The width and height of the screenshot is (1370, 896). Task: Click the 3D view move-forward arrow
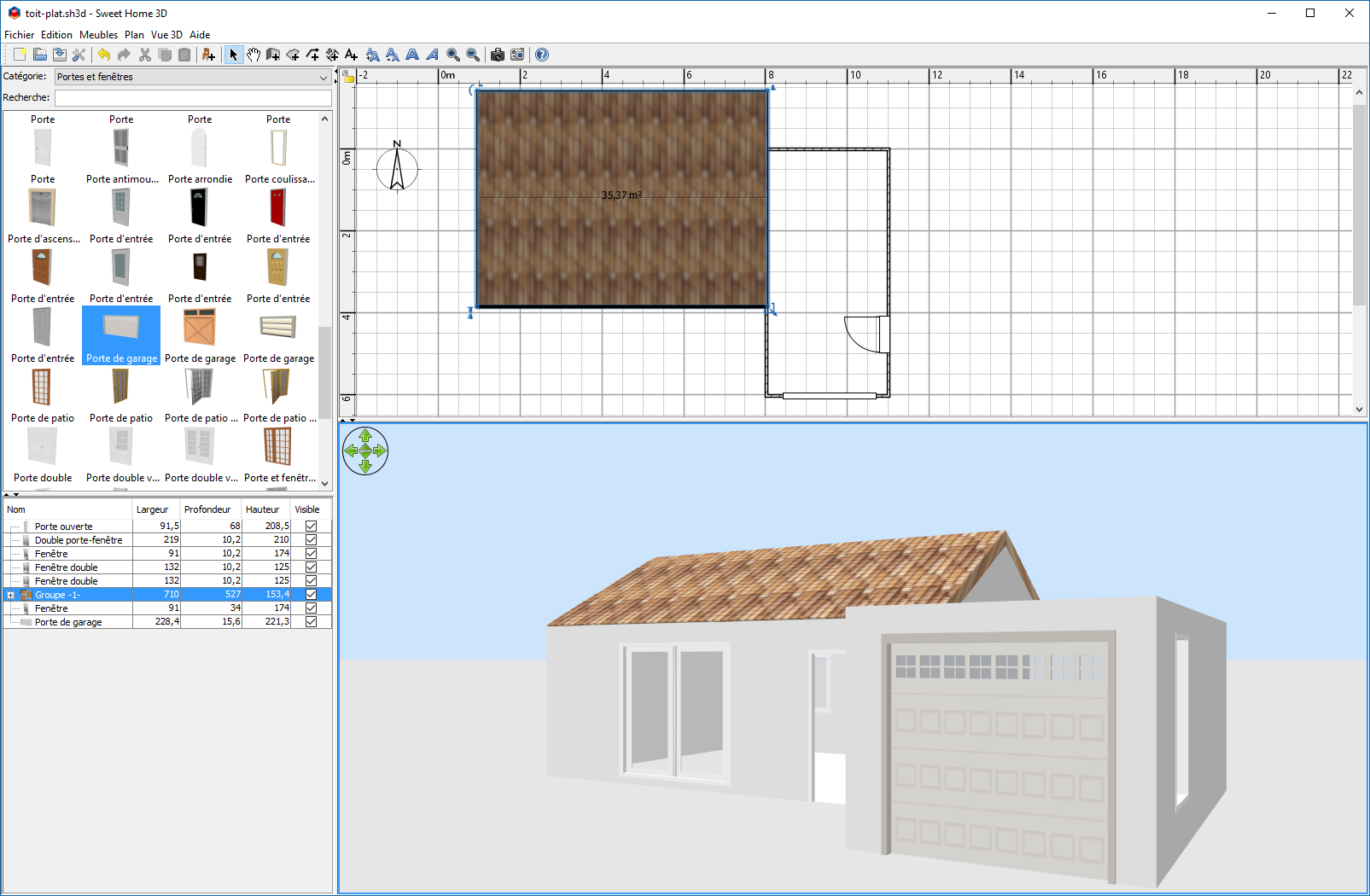365,435
